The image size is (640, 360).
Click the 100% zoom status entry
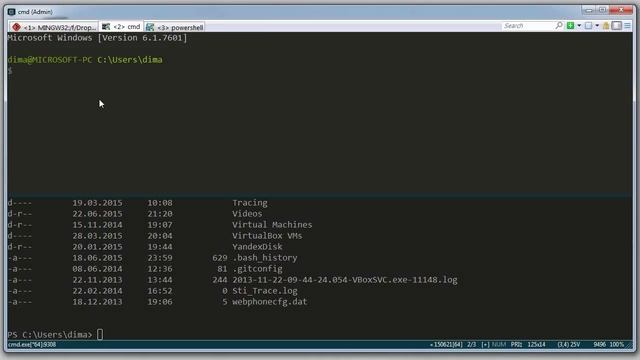click(617, 344)
